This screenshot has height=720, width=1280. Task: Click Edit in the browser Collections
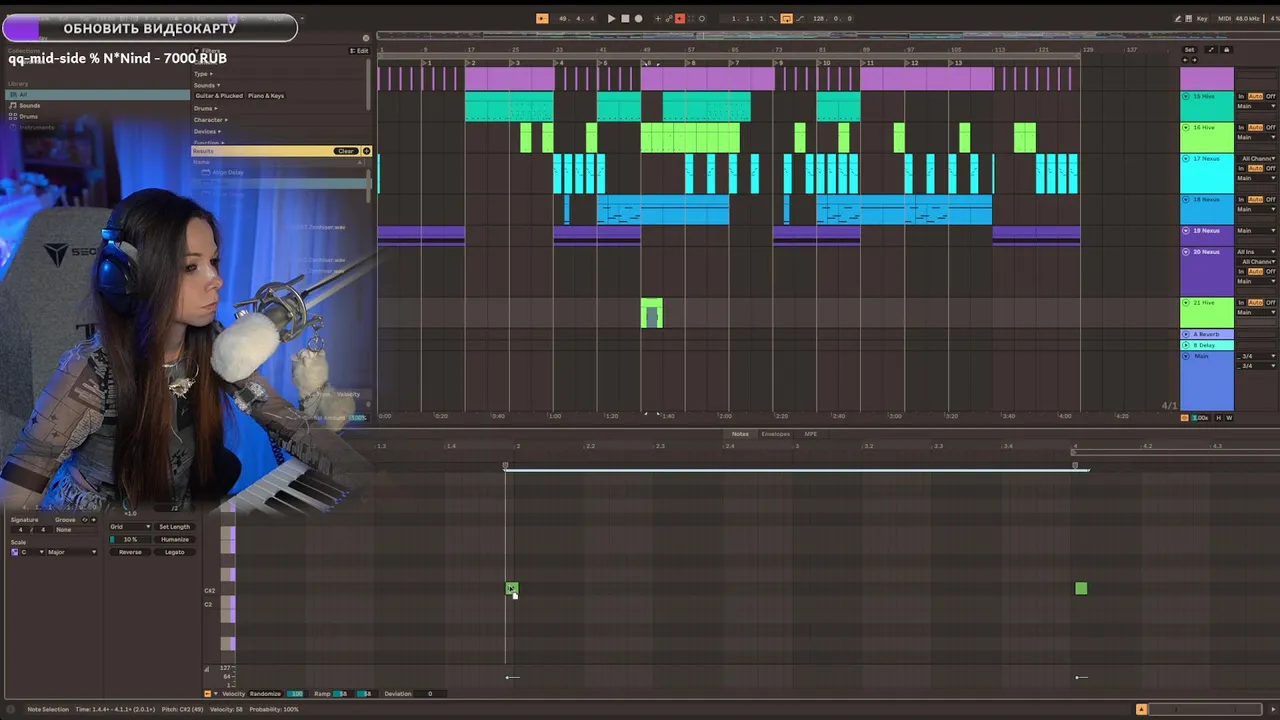tap(359, 50)
